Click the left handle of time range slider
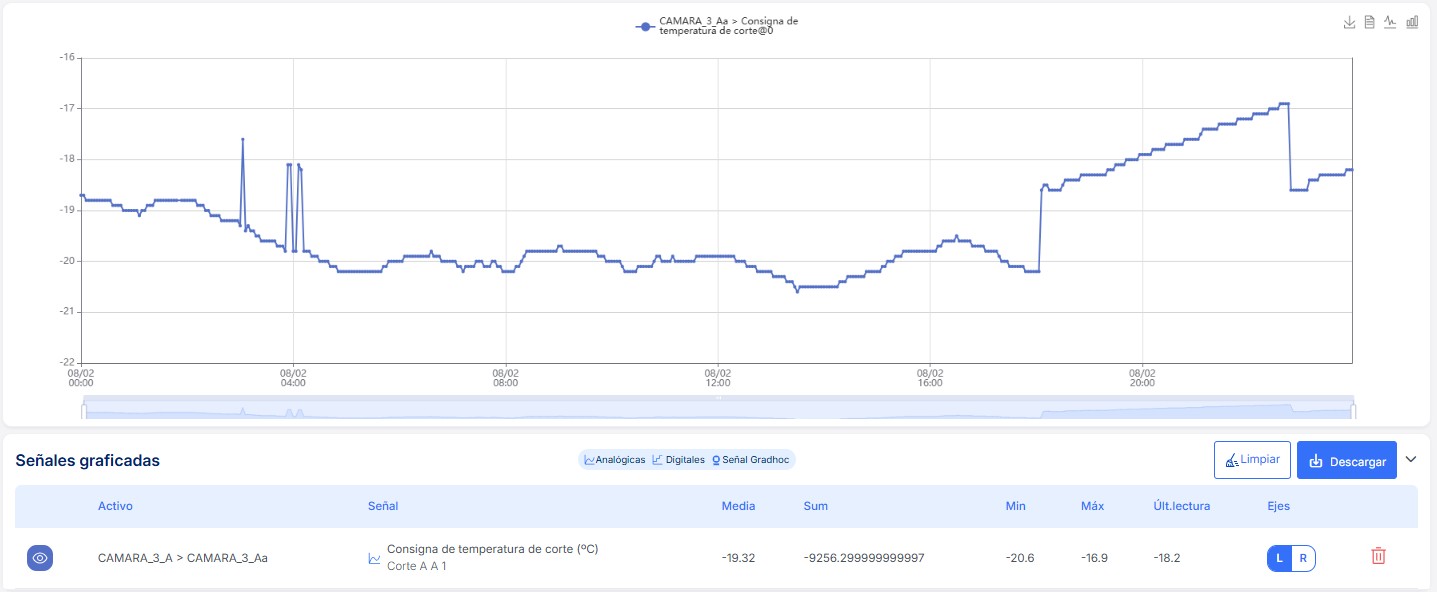 coord(84,409)
